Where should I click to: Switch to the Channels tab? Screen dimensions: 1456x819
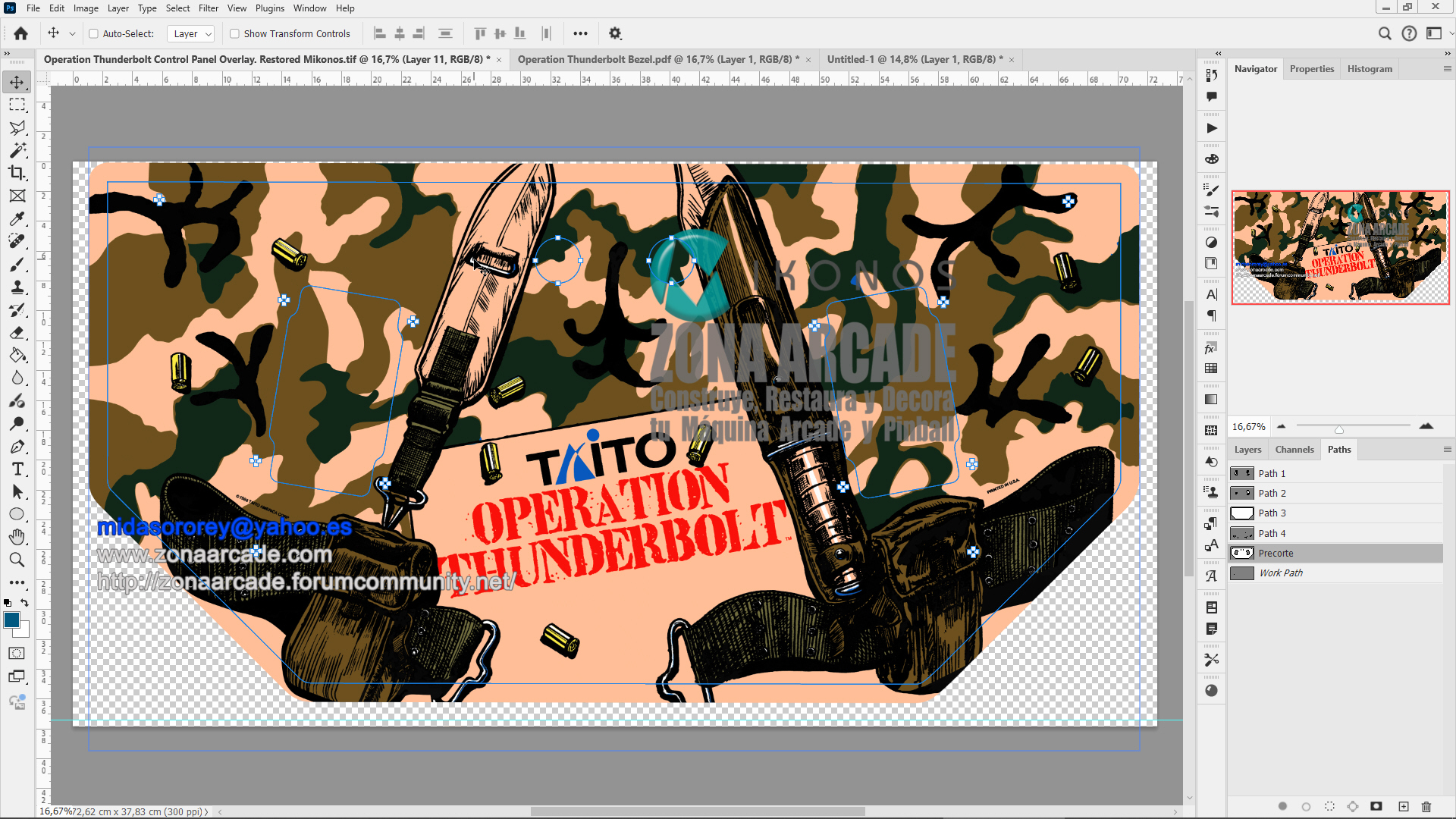pos(1294,449)
